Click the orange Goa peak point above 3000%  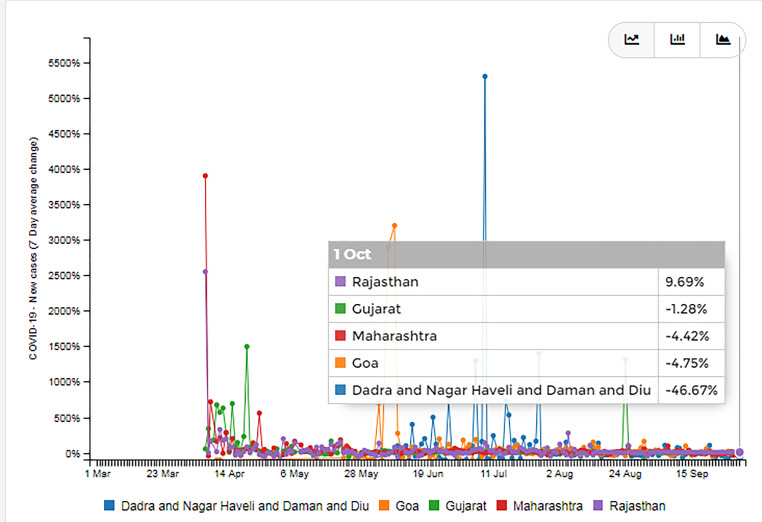click(394, 226)
